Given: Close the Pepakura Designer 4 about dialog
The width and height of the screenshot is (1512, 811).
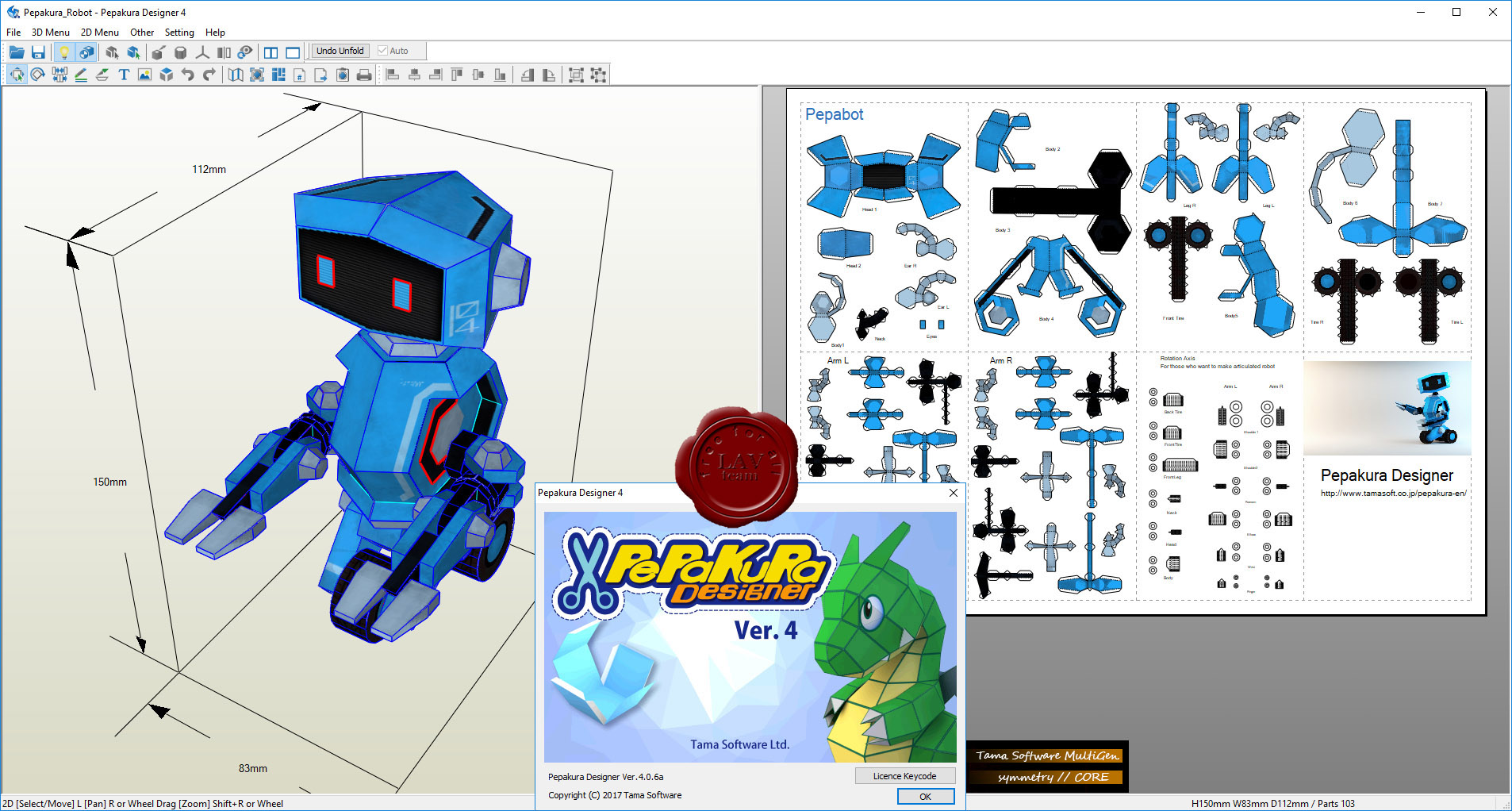Looking at the screenshot, I should click(x=954, y=493).
